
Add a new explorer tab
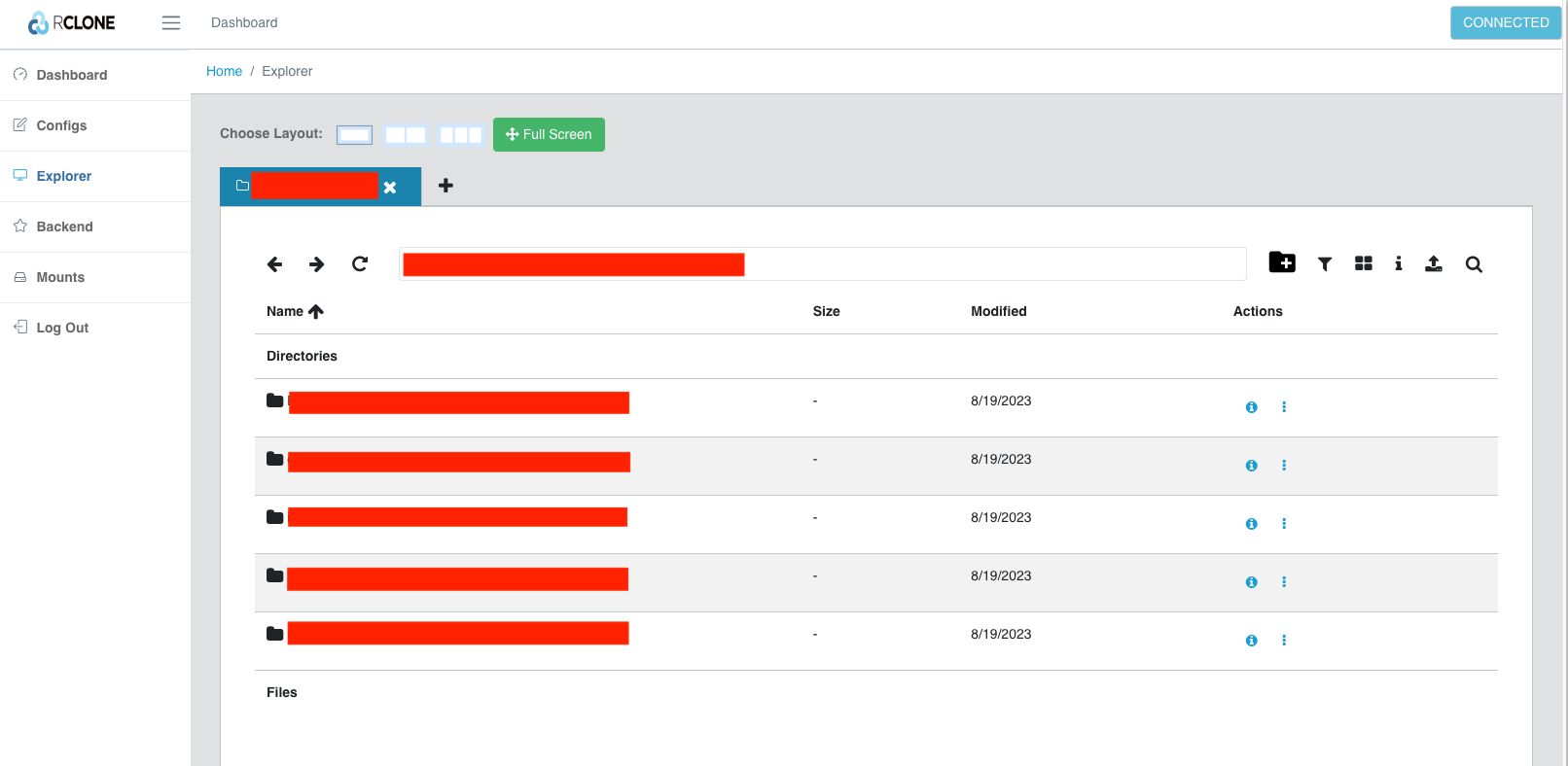pyautogui.click(x=445, y=186)
